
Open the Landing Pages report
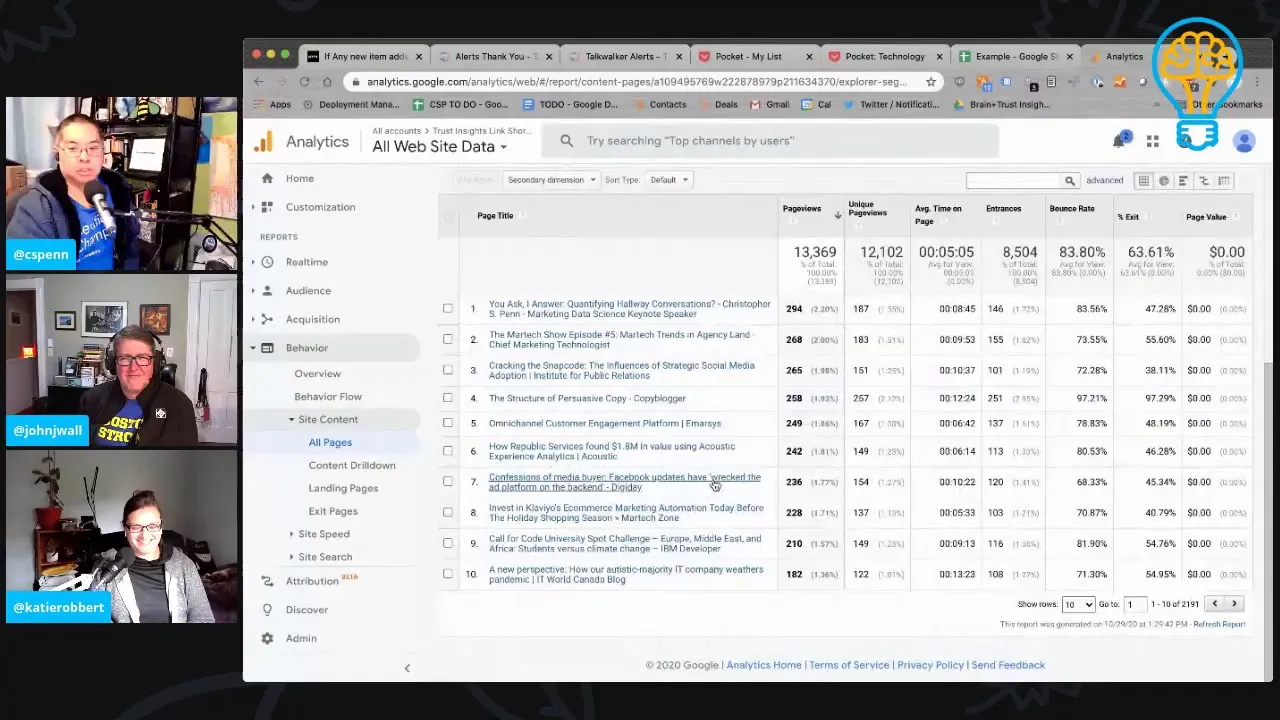[343, 488]
